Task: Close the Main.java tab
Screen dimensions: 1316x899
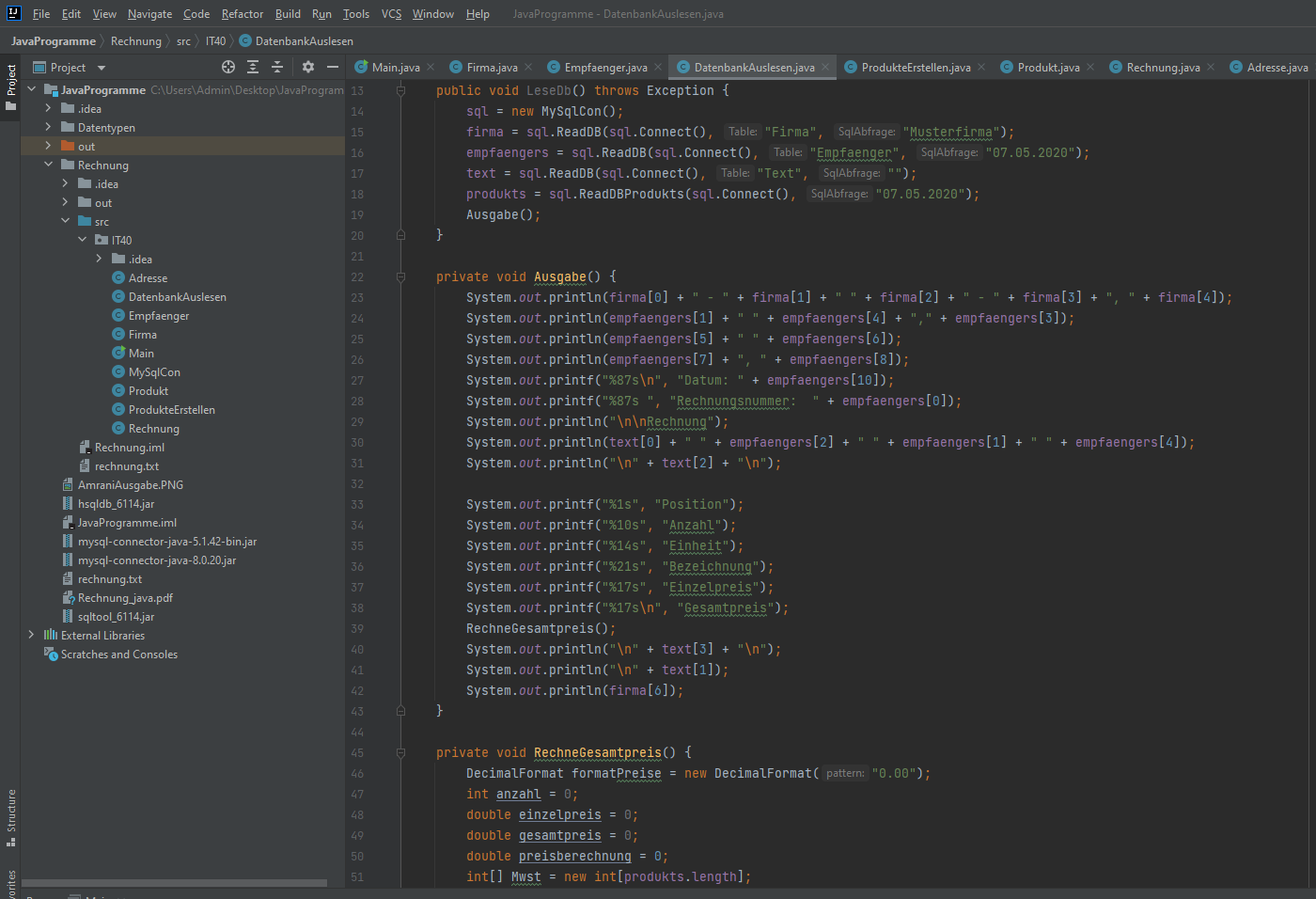Action: click(x=431, y=67)
